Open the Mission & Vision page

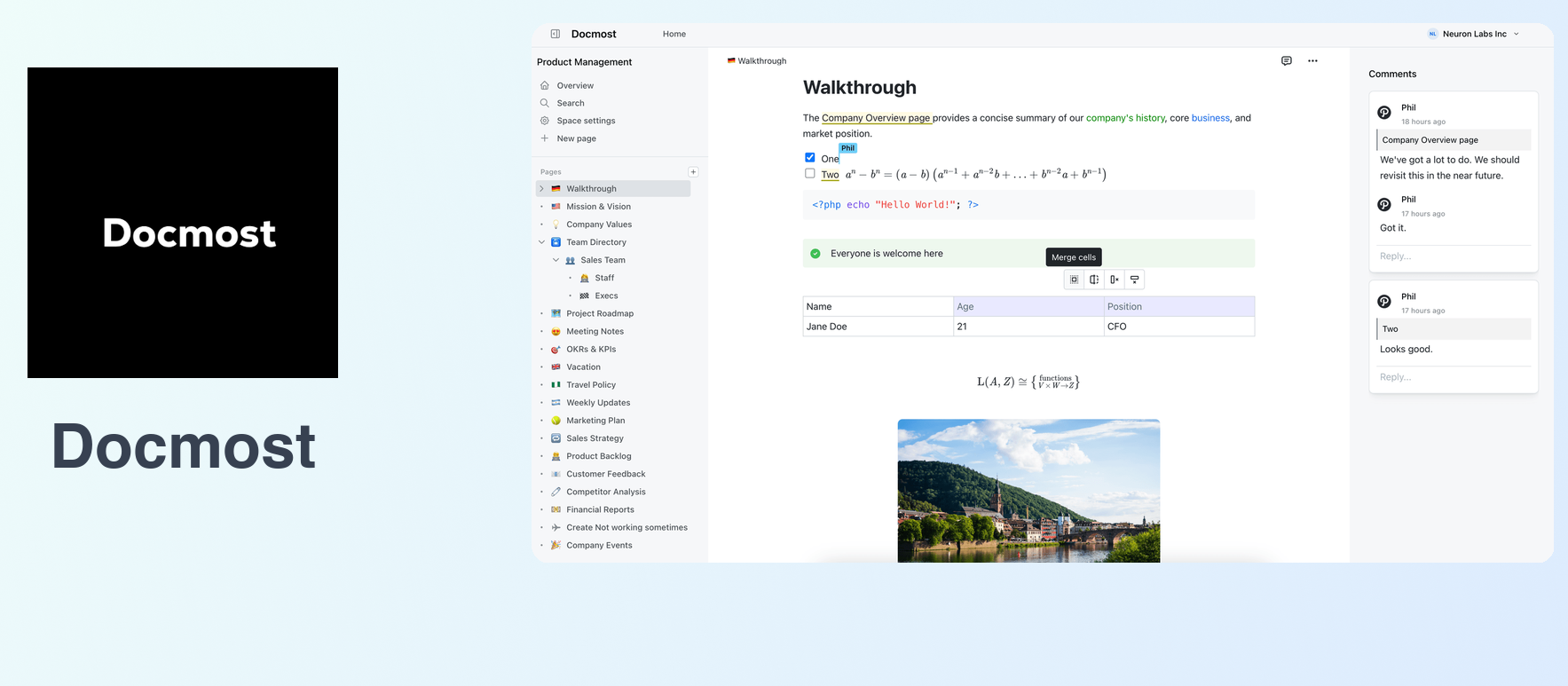pos(599,207)
